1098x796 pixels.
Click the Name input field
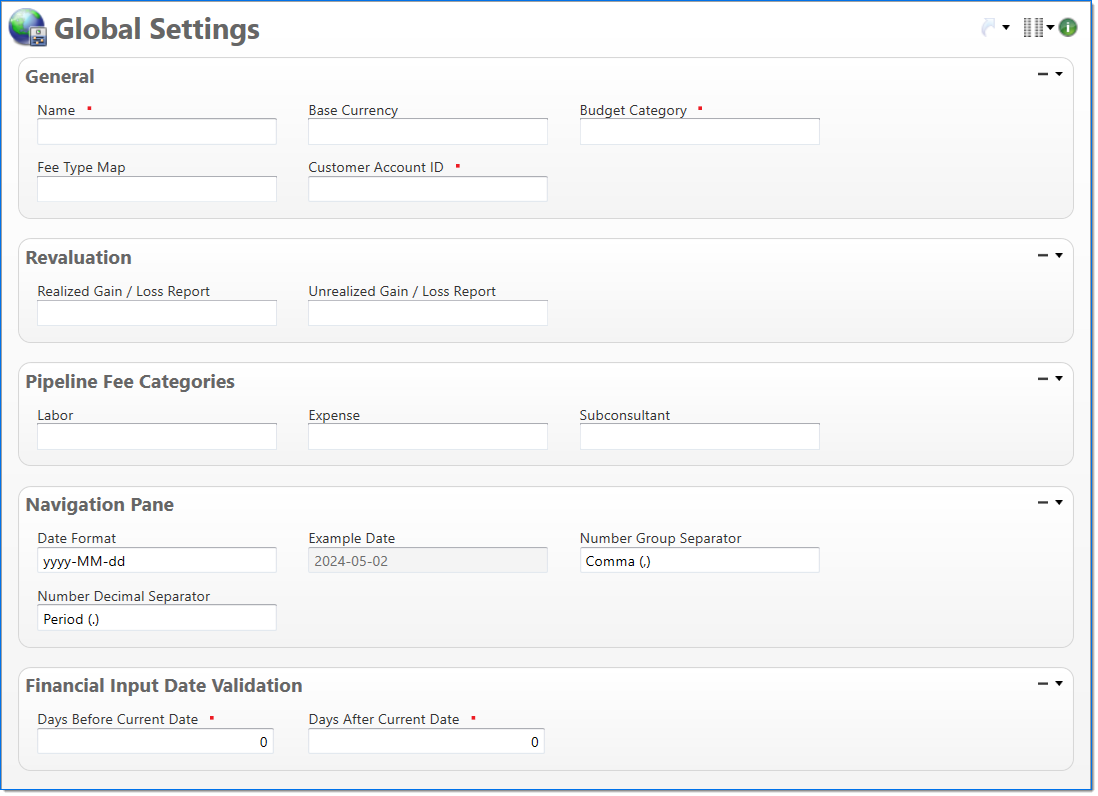pyautogui.click(x=157, y=132)
